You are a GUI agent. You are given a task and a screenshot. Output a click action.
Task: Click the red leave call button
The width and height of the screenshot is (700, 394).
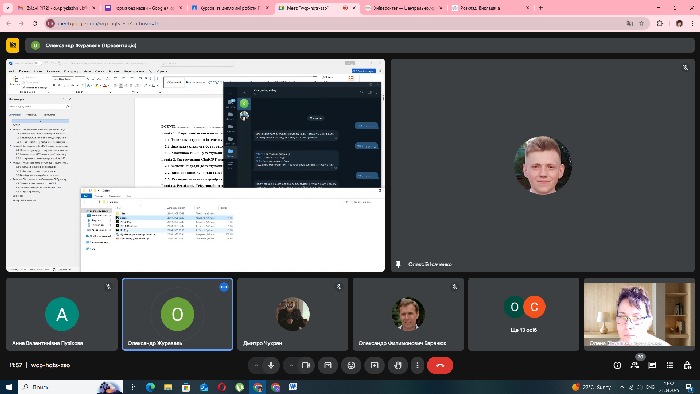[440, 365]
